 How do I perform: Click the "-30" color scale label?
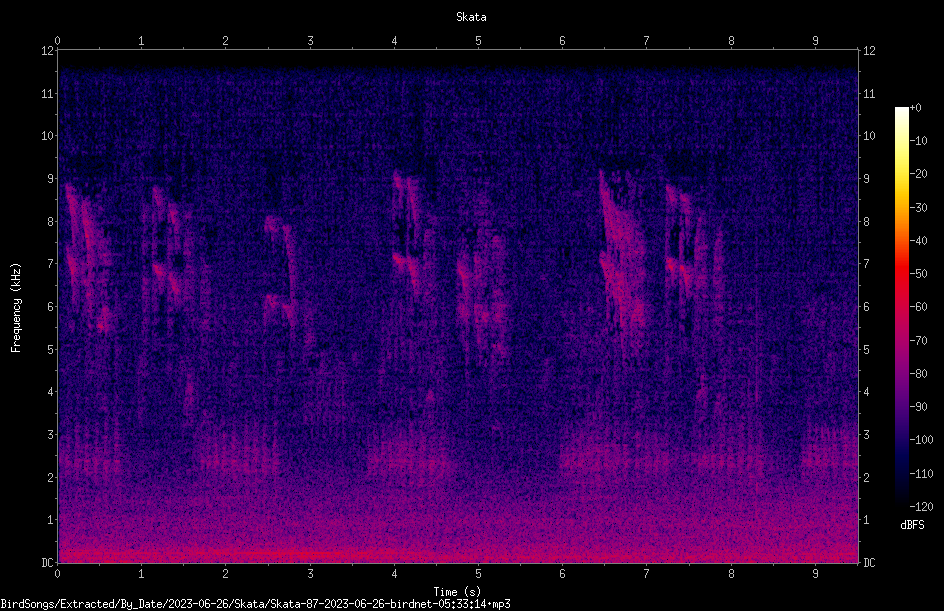[x=918, y=208]
